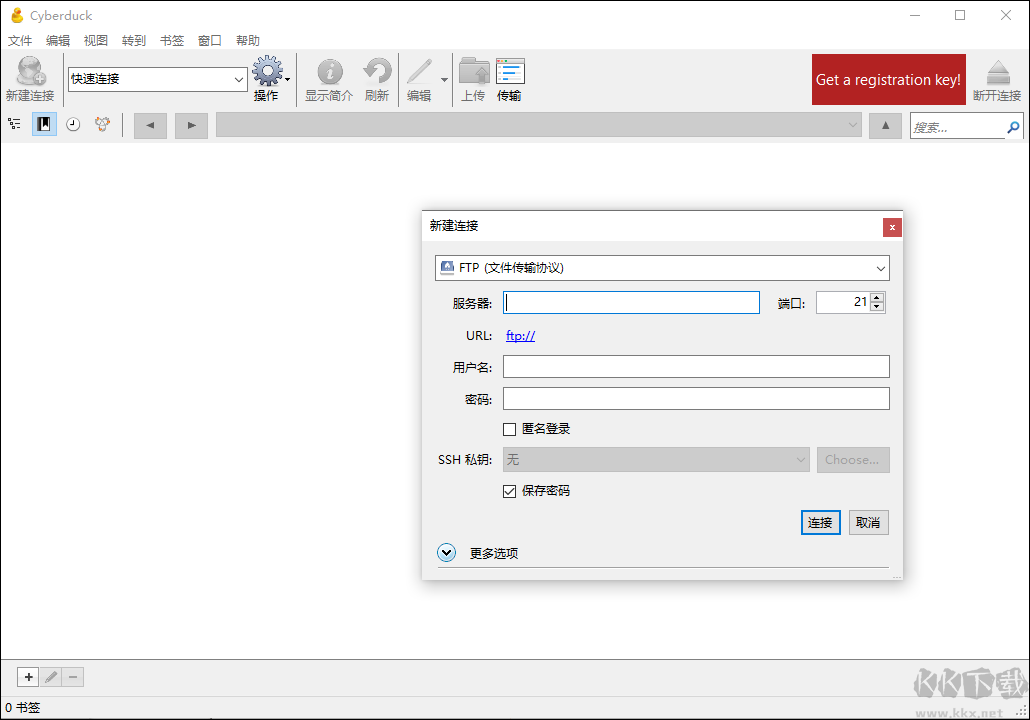Open the 操作 (Action) gear menu
The image size is (1030, 720).
[267, 74]
